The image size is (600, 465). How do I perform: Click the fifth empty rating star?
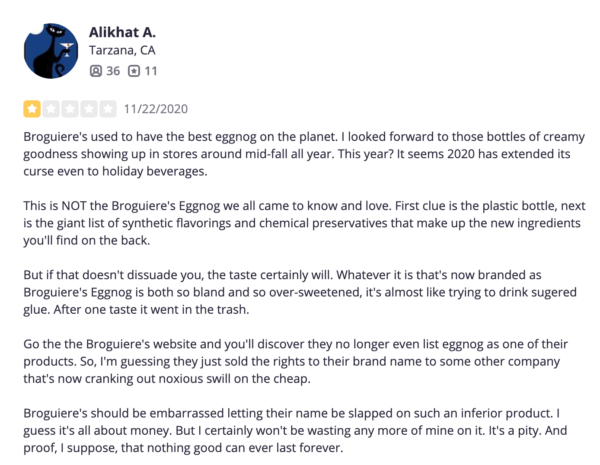click(x=108, y=109)
